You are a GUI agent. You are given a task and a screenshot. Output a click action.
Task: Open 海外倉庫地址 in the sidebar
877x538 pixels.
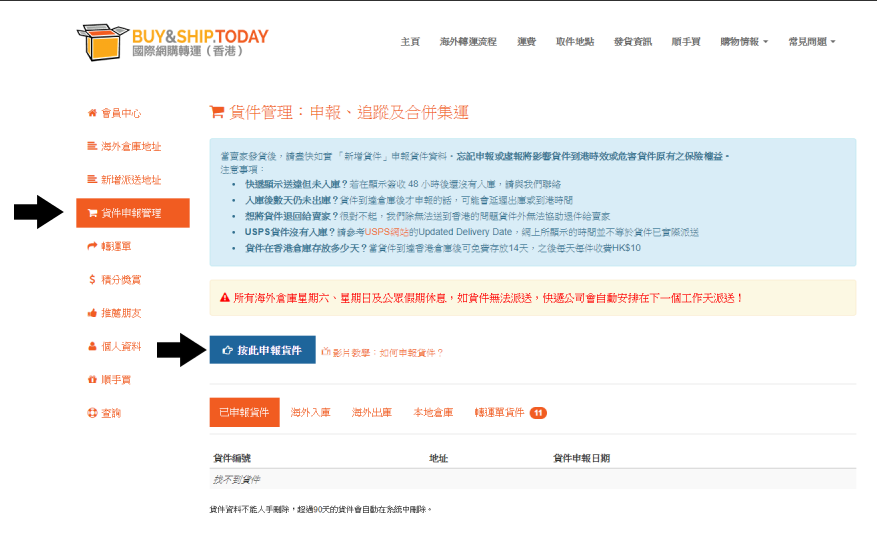131,146
